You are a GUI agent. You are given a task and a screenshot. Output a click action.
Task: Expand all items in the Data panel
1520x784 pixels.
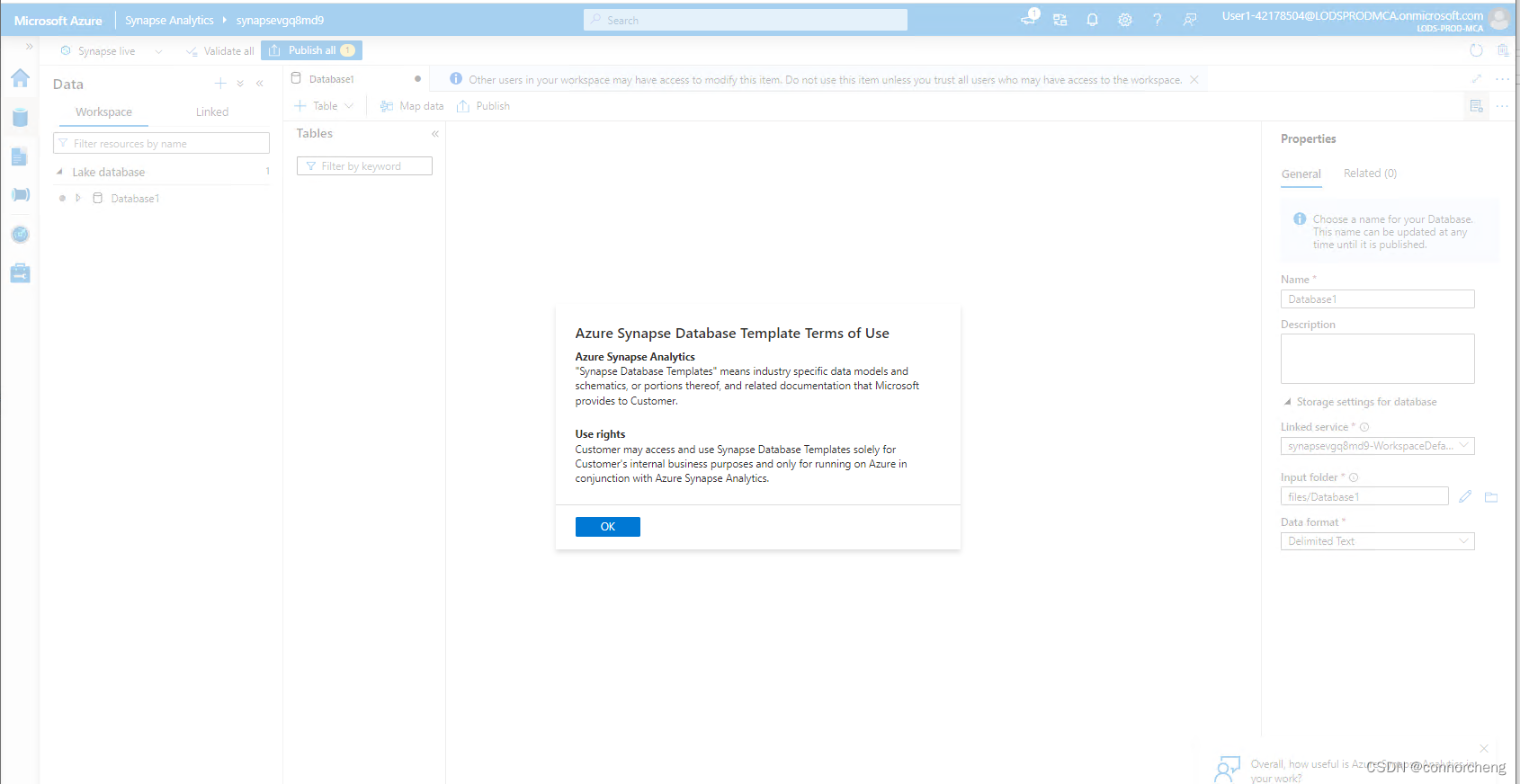pos(240,84)
